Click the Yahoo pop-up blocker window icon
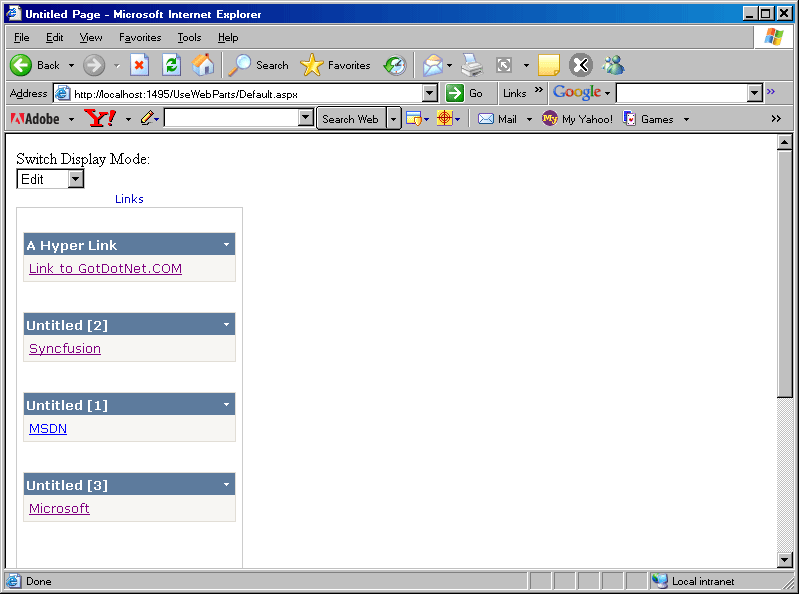The image size is (799, 594). [x=413, y=119]
